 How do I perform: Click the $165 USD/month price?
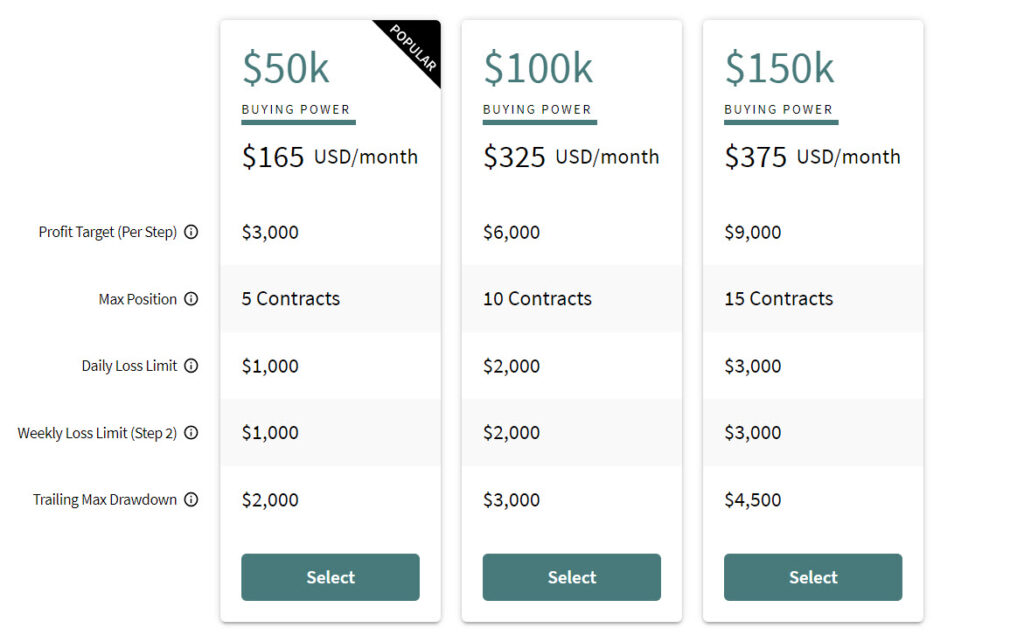(x=330, y=157)
